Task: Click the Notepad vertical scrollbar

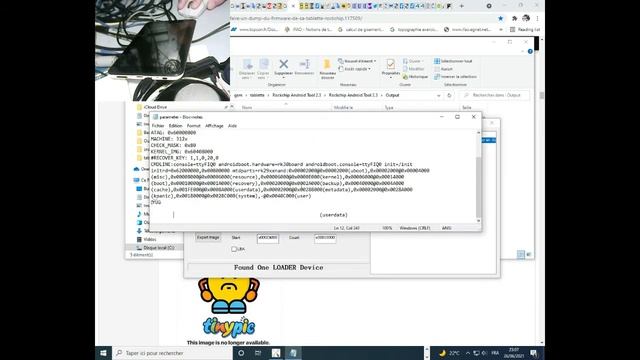Action: pos(478,176)
